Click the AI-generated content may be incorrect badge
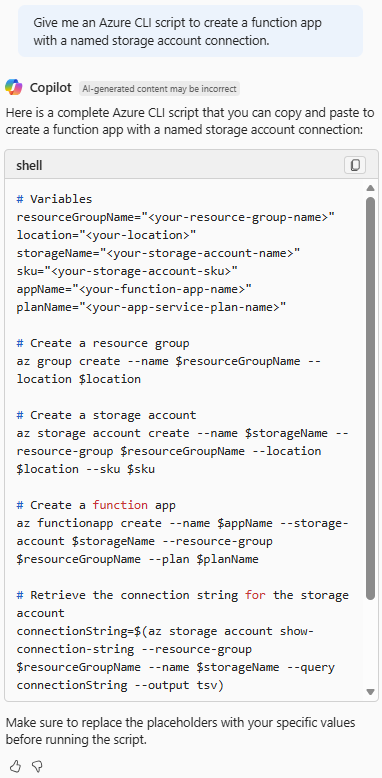The height and width of the screenshot is (778, 382). coord(159,88)
